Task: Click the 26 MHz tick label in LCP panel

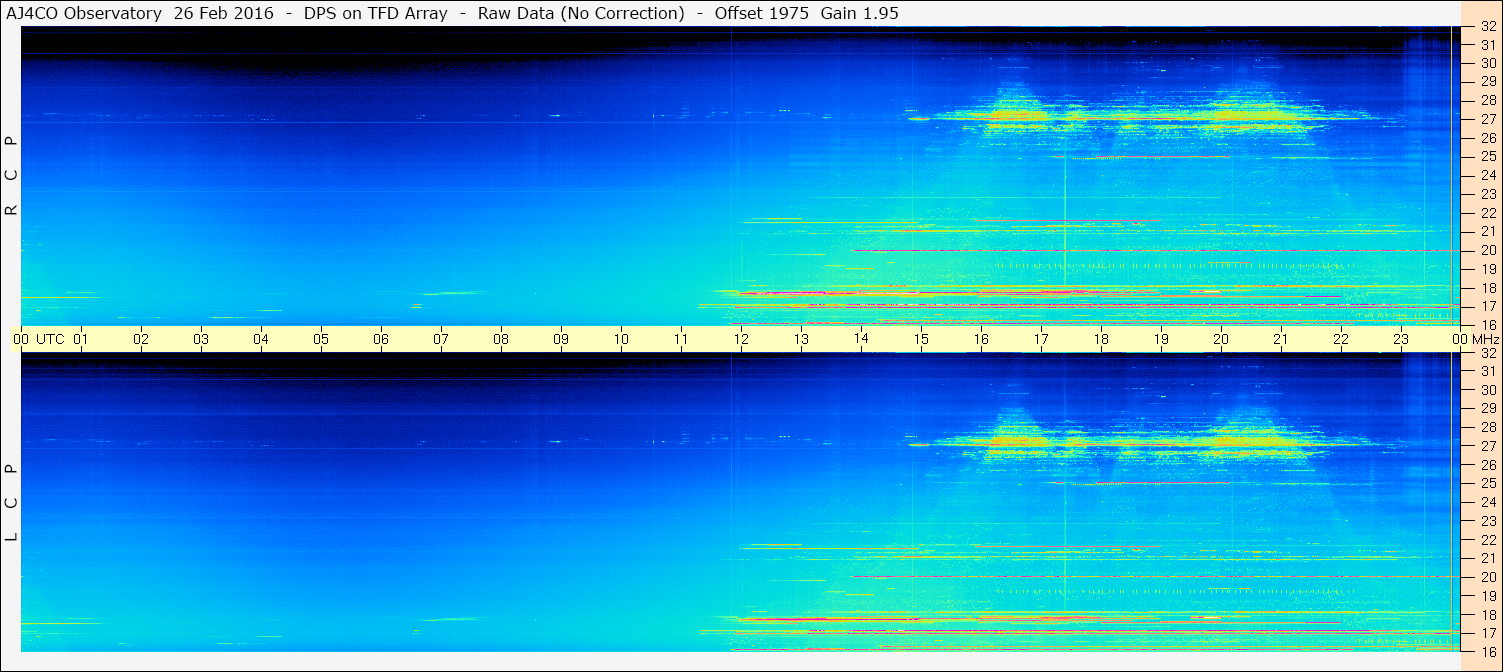Action: [1488, 465]
